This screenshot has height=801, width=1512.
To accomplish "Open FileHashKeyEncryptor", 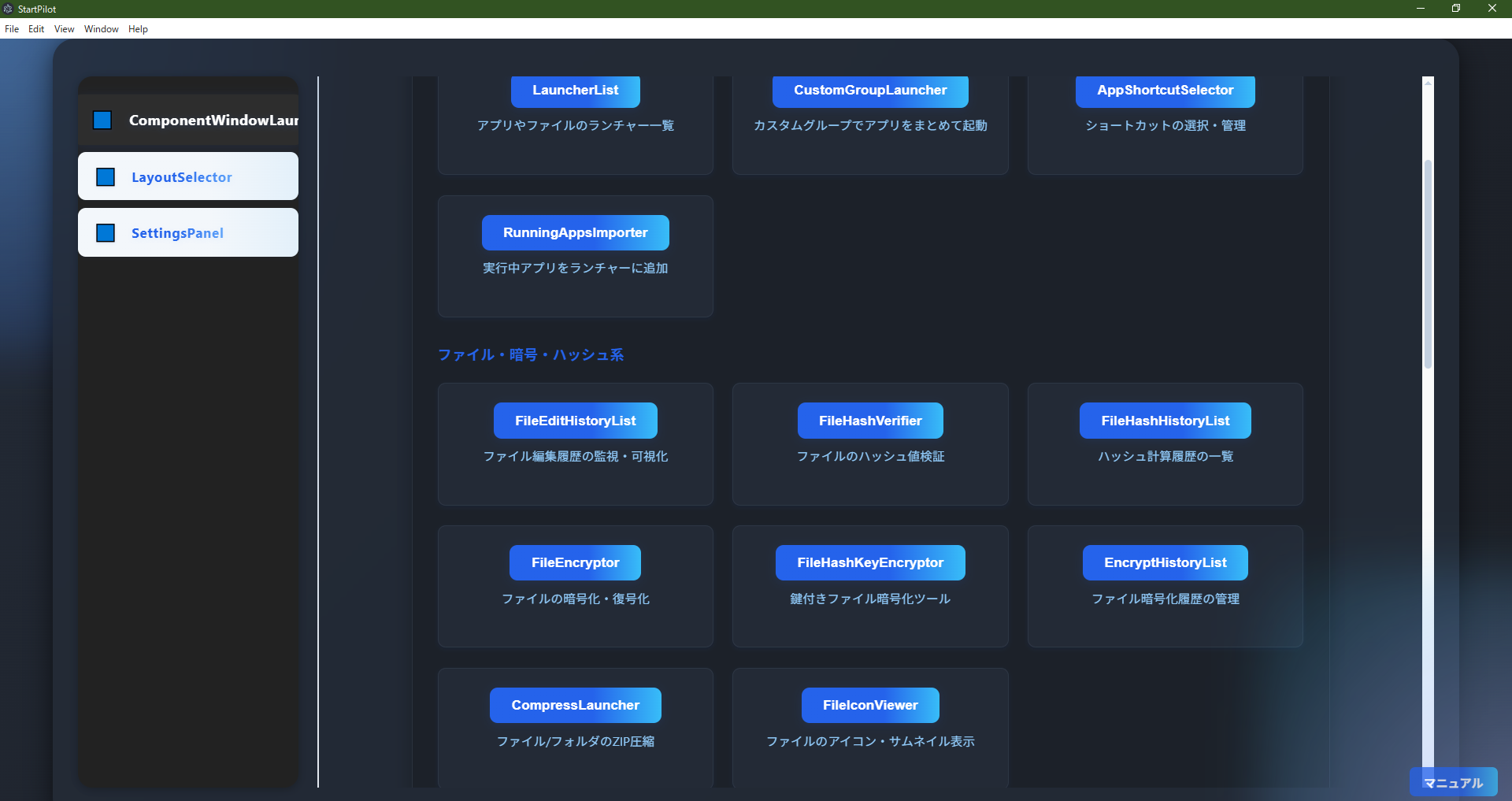I will pos(869,562).
